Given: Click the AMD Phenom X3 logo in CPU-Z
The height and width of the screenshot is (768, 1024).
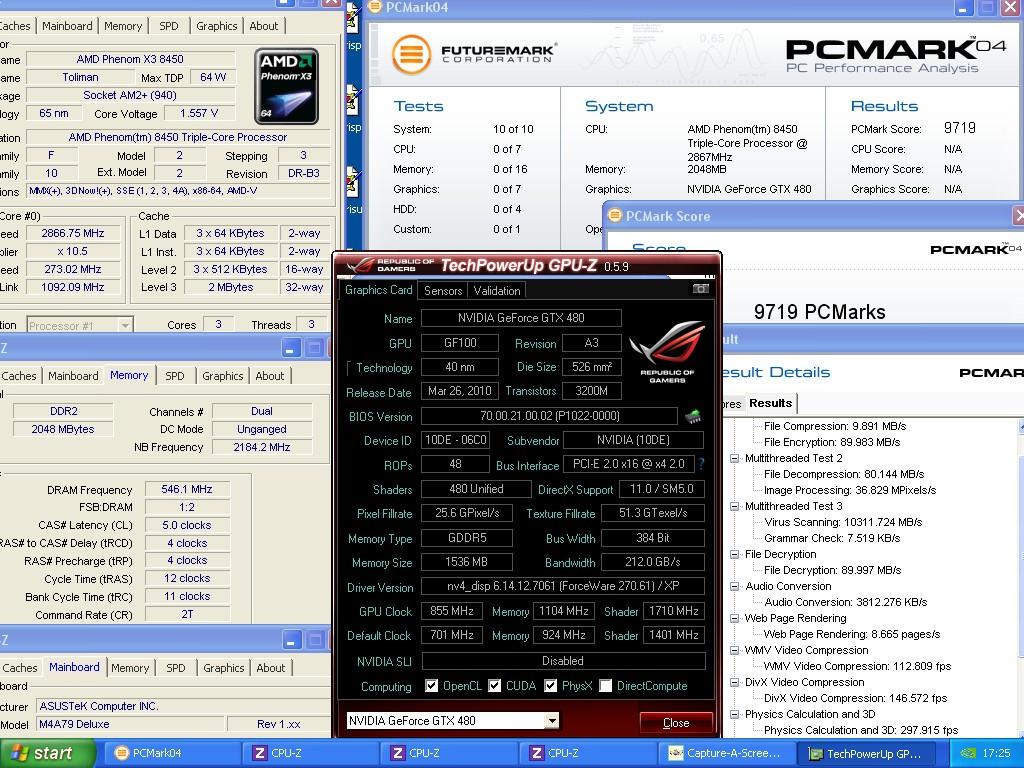Looking at the screenshot, I should [x=287, y=86].
